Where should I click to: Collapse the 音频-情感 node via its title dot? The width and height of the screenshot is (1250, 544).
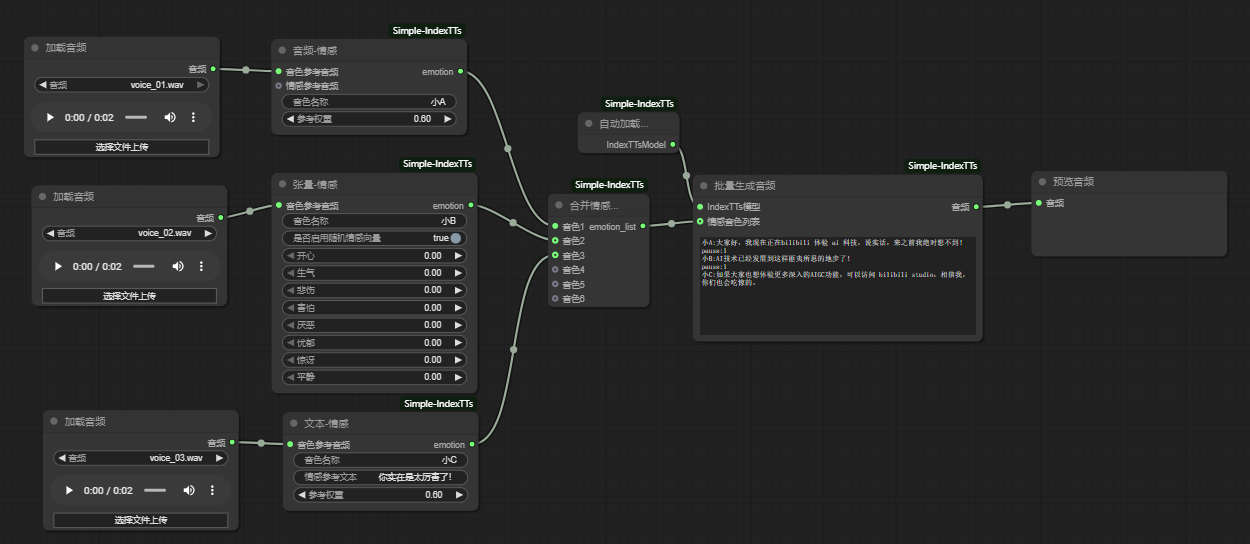[282, 50]
